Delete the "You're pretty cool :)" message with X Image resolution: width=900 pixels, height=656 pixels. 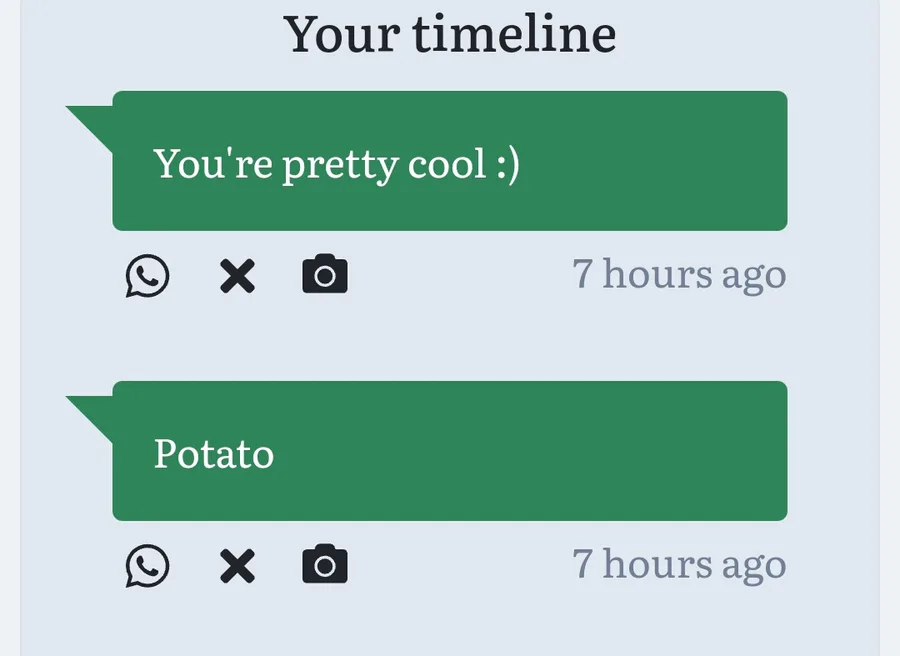pyautogui.click(x=237, y=276)
